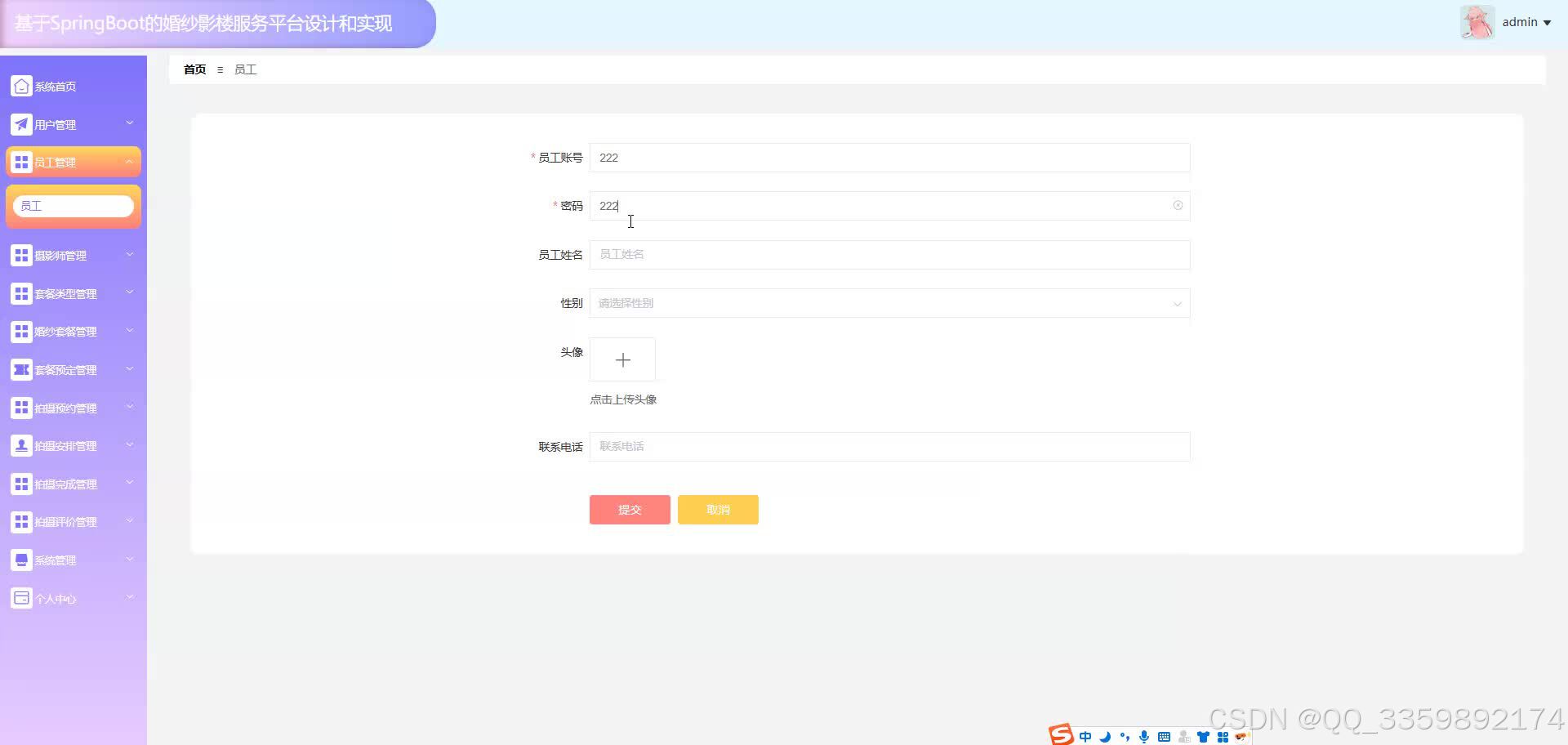The width and height of the screenshot is (1568, 745).
Task: Expand the 摄影师管理 section chevron
Action: tap(129, 254)
